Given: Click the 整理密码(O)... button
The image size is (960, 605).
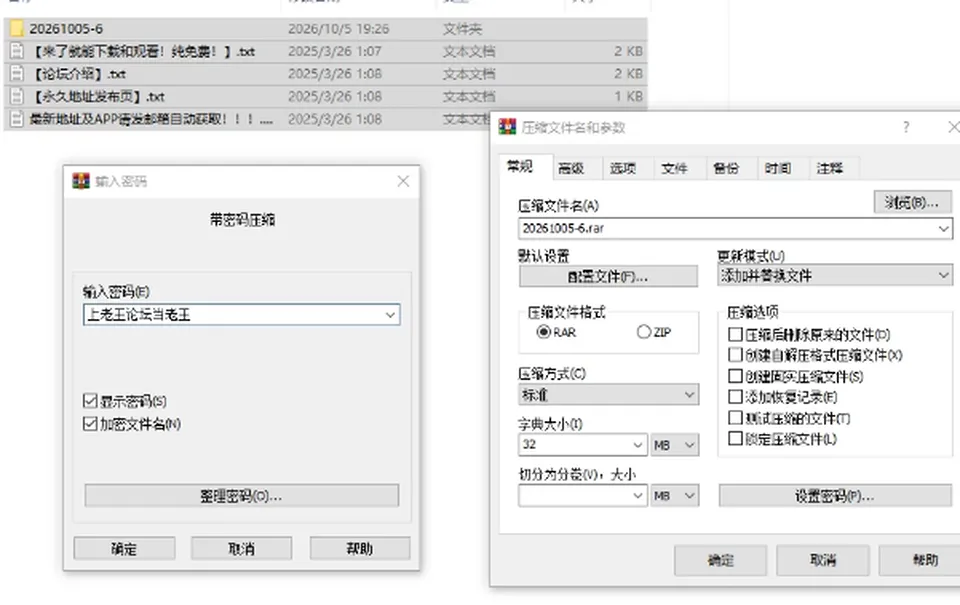Looking at the screenshot, I should (241, 495).
